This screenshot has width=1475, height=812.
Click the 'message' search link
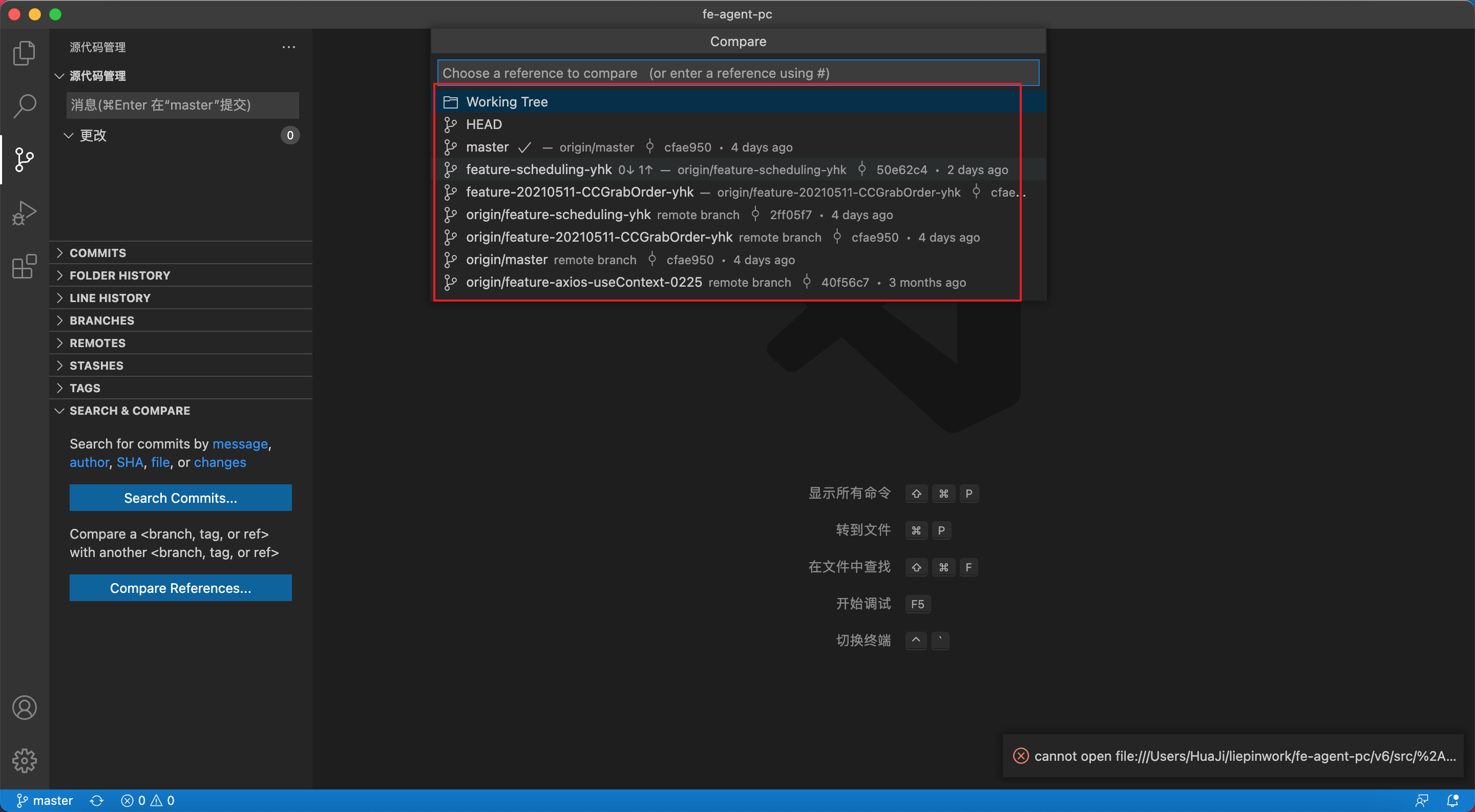click(240, 444)
